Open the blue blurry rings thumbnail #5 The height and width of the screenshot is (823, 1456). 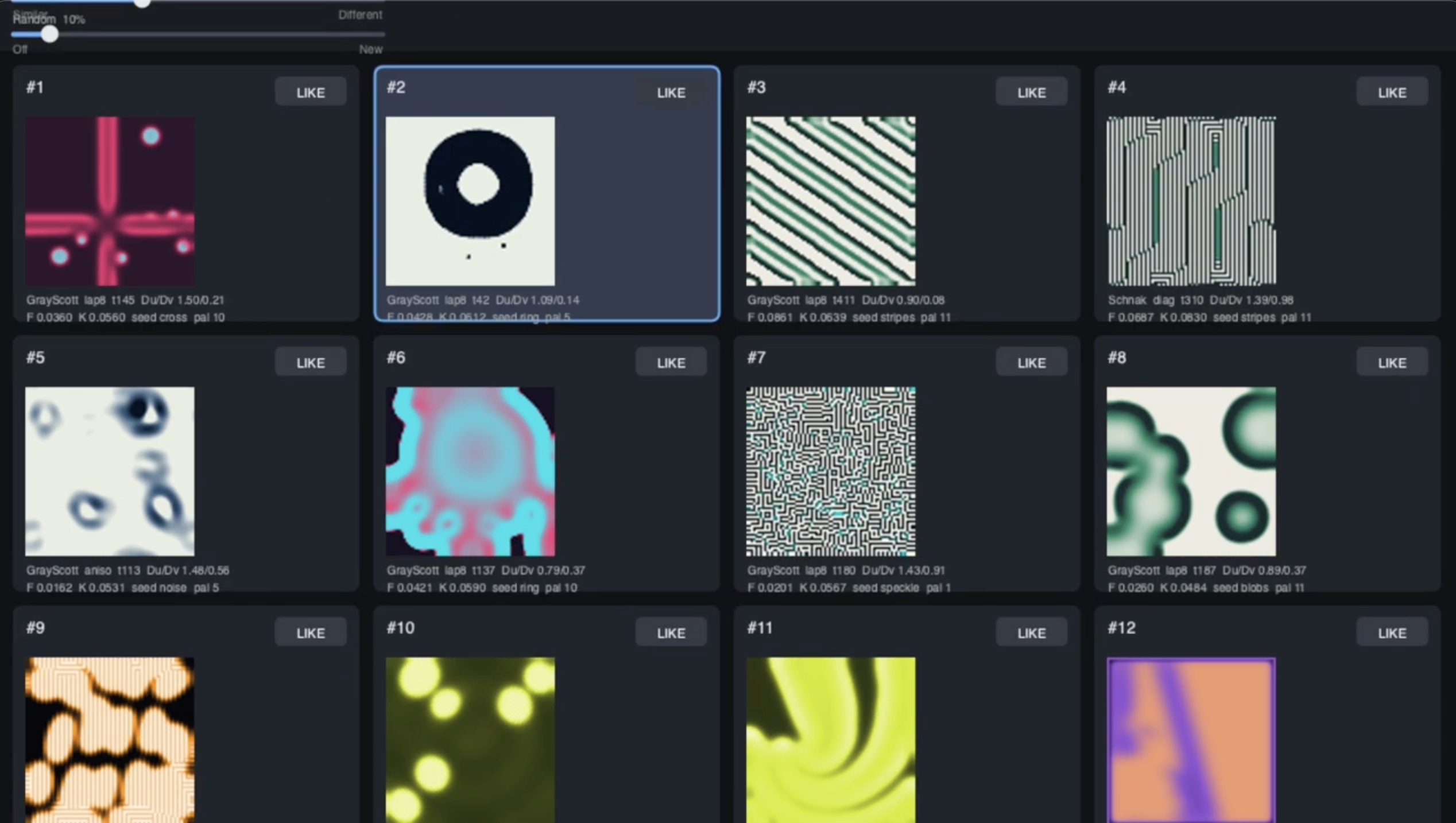pos(110,471)
